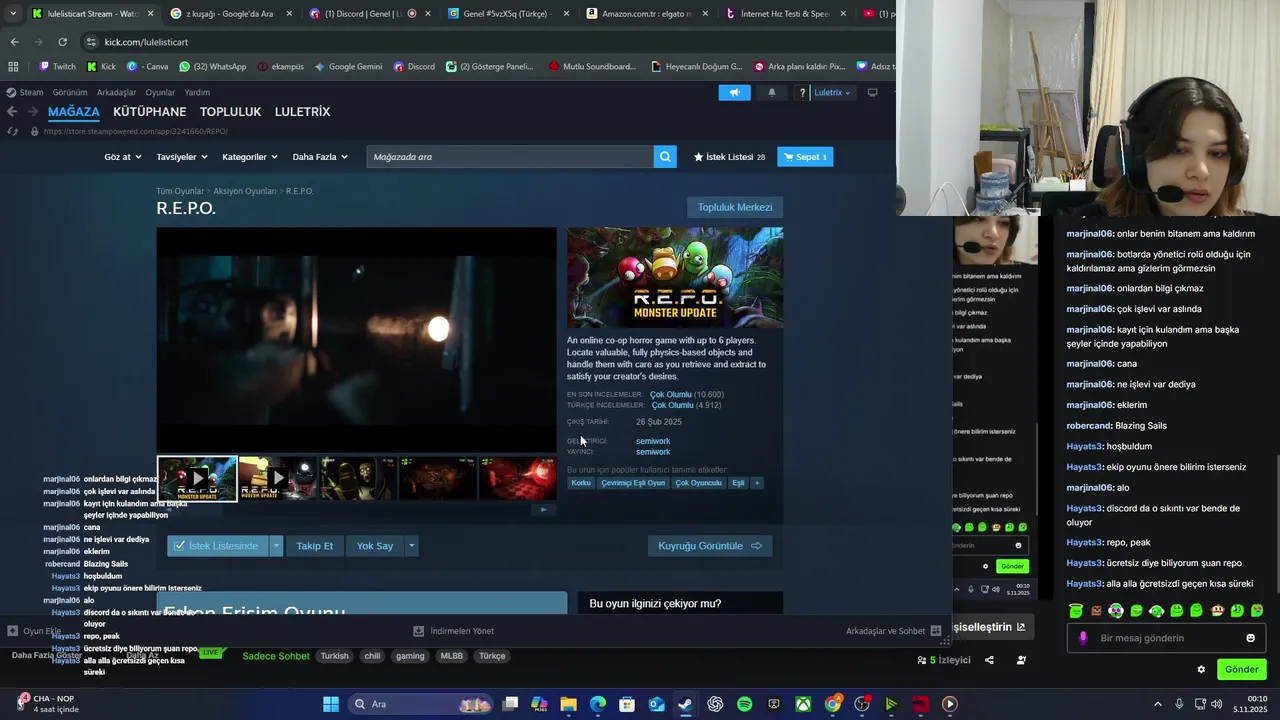Click the gaming stream tag
This screenshot has height=720, width=1280.
point(410,656)
